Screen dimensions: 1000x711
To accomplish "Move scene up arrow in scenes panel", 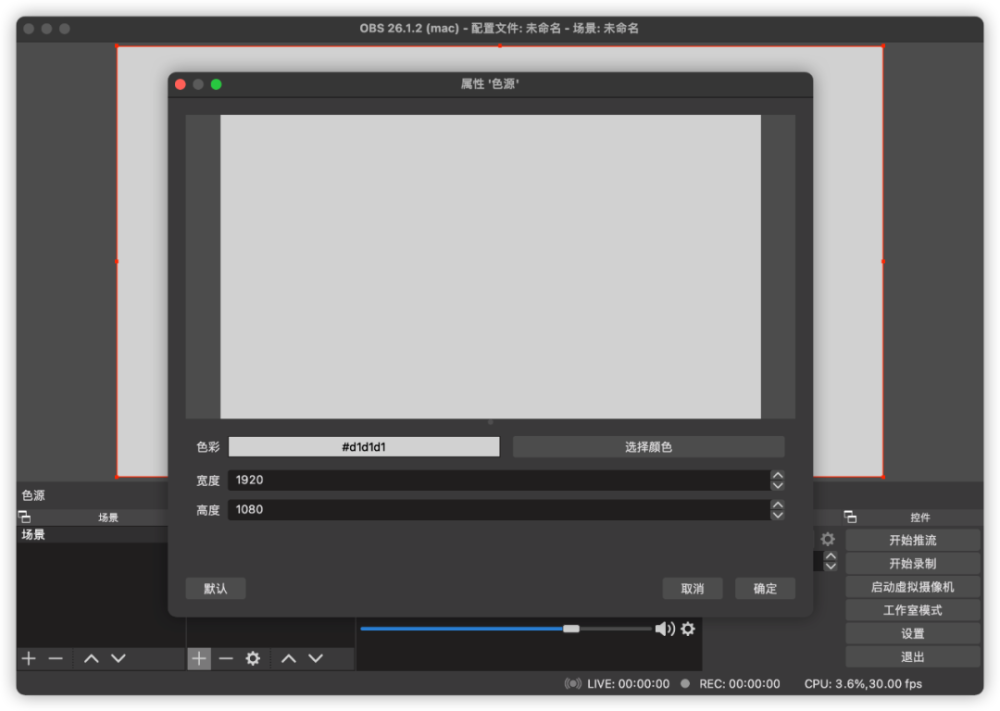I will (91, 658).
